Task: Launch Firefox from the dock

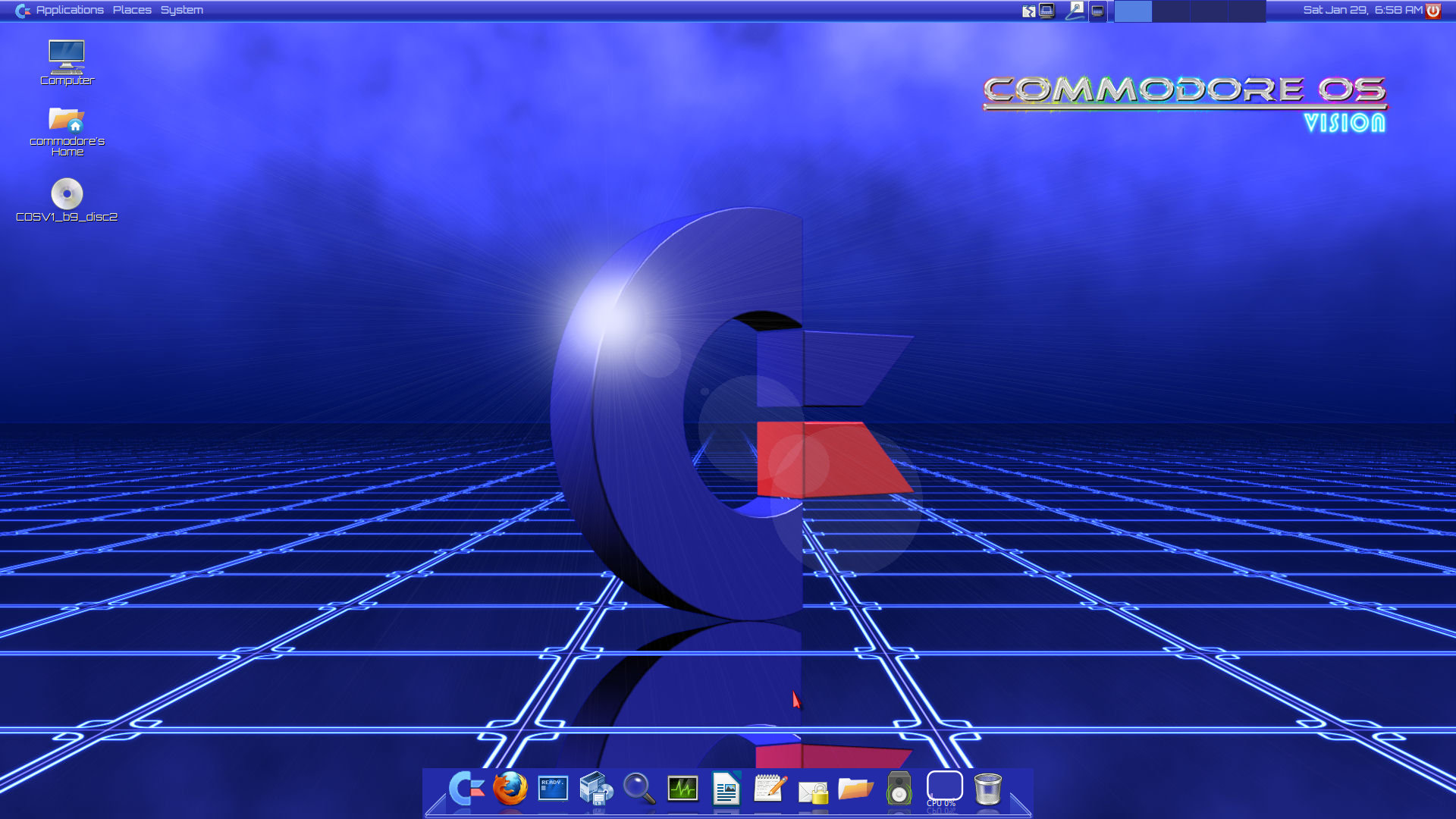Action: 510,789
